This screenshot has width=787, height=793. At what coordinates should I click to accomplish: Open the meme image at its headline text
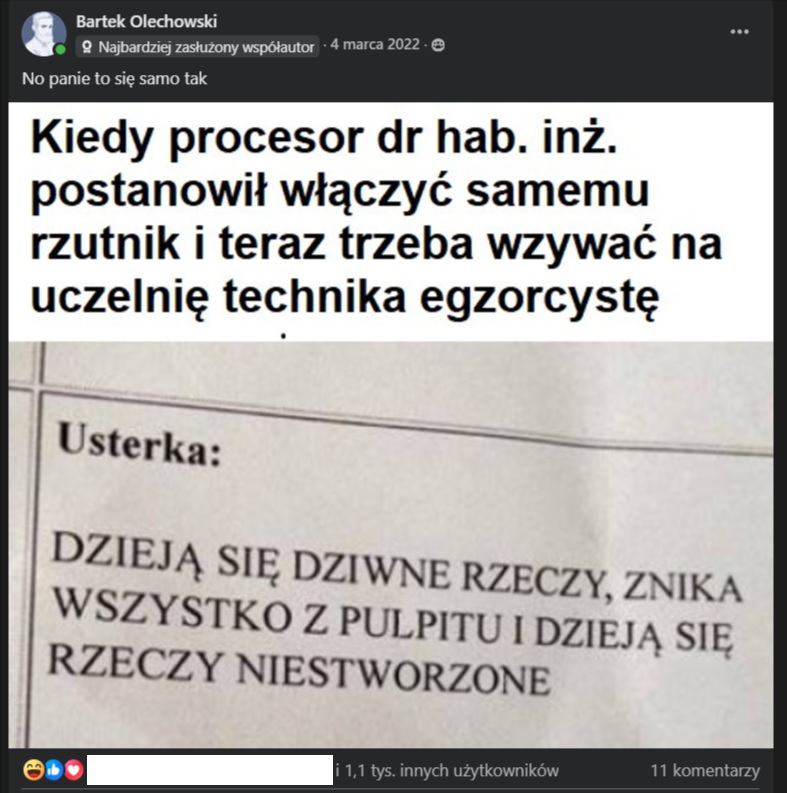[x=376, y=217]
